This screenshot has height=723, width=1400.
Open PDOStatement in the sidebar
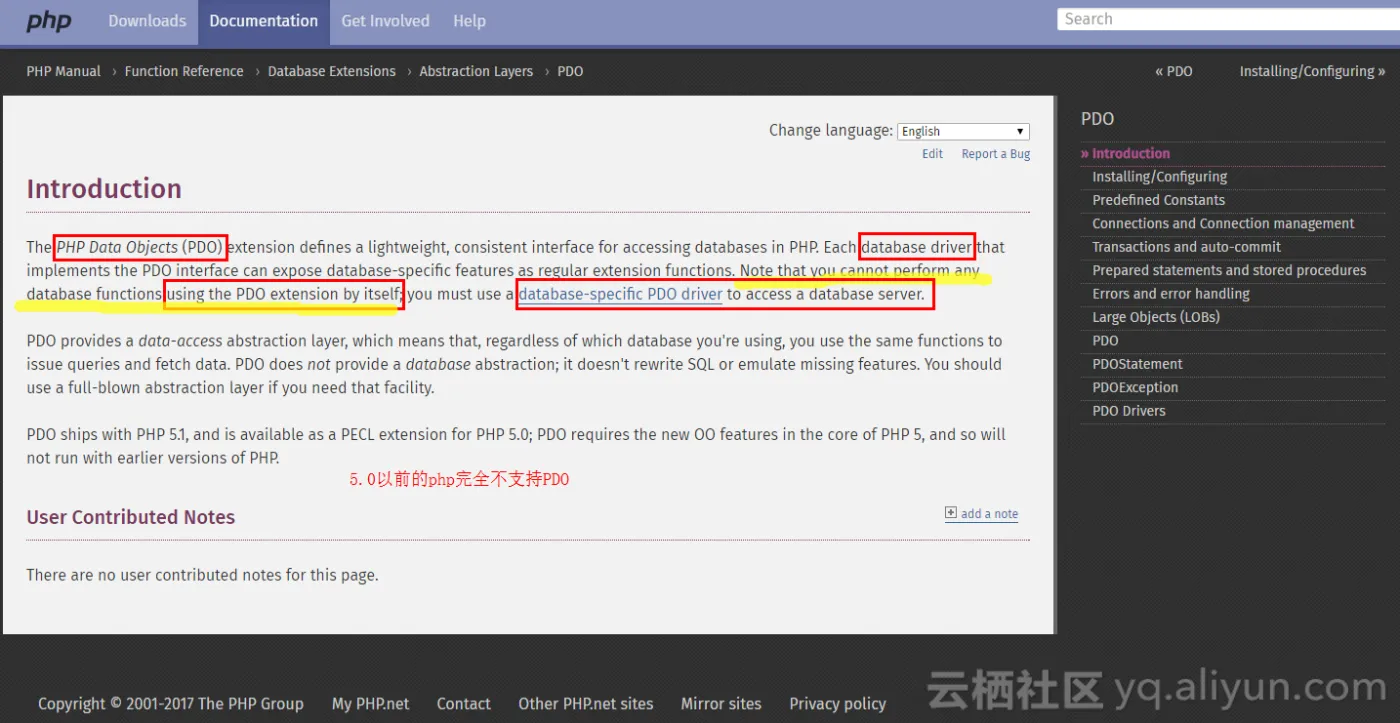click(1138, 364)
